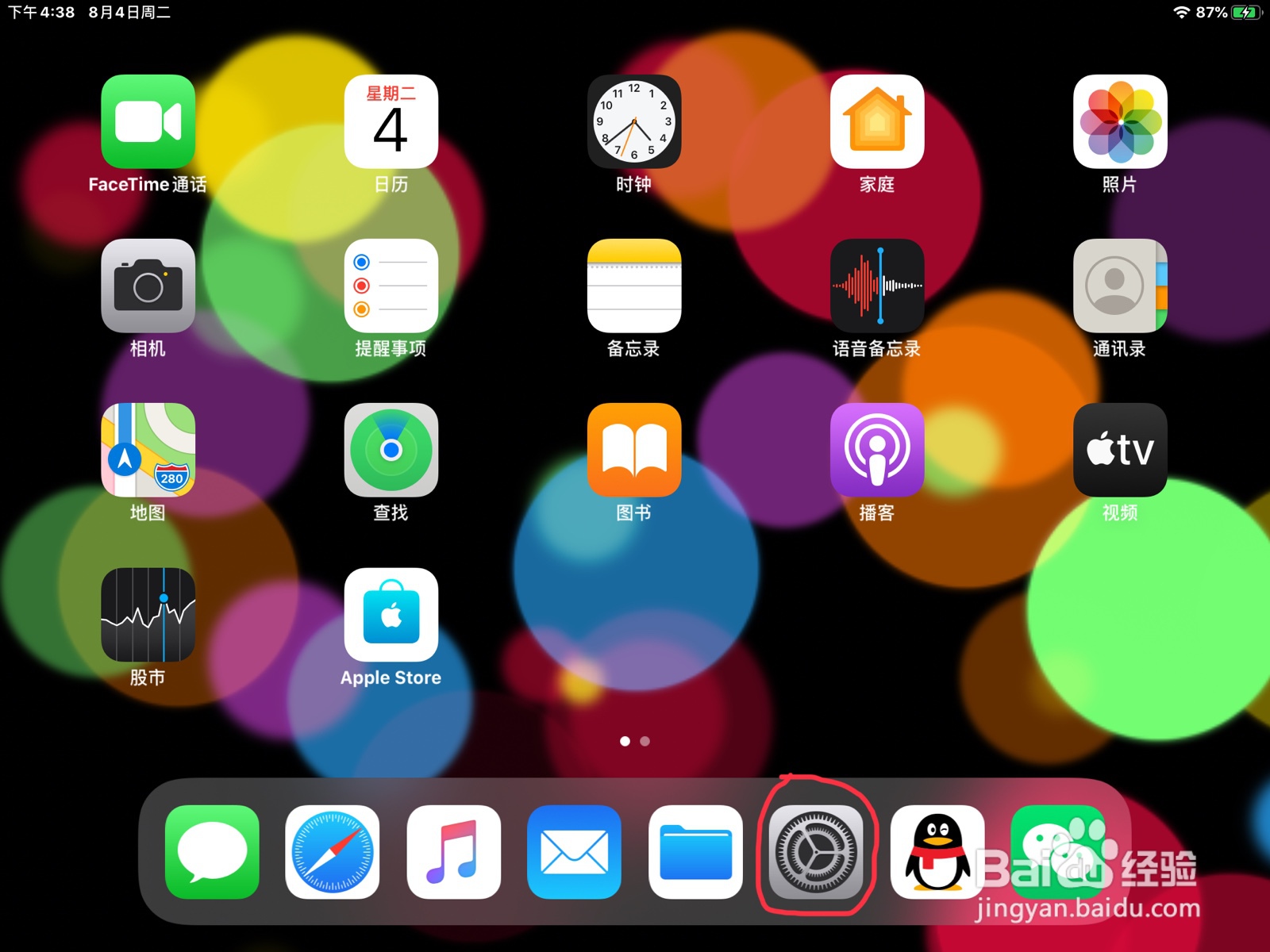Viewport: 1270px width, 952px height.
Task: Open Messages from the dock
Action: [x=212, y=852]
